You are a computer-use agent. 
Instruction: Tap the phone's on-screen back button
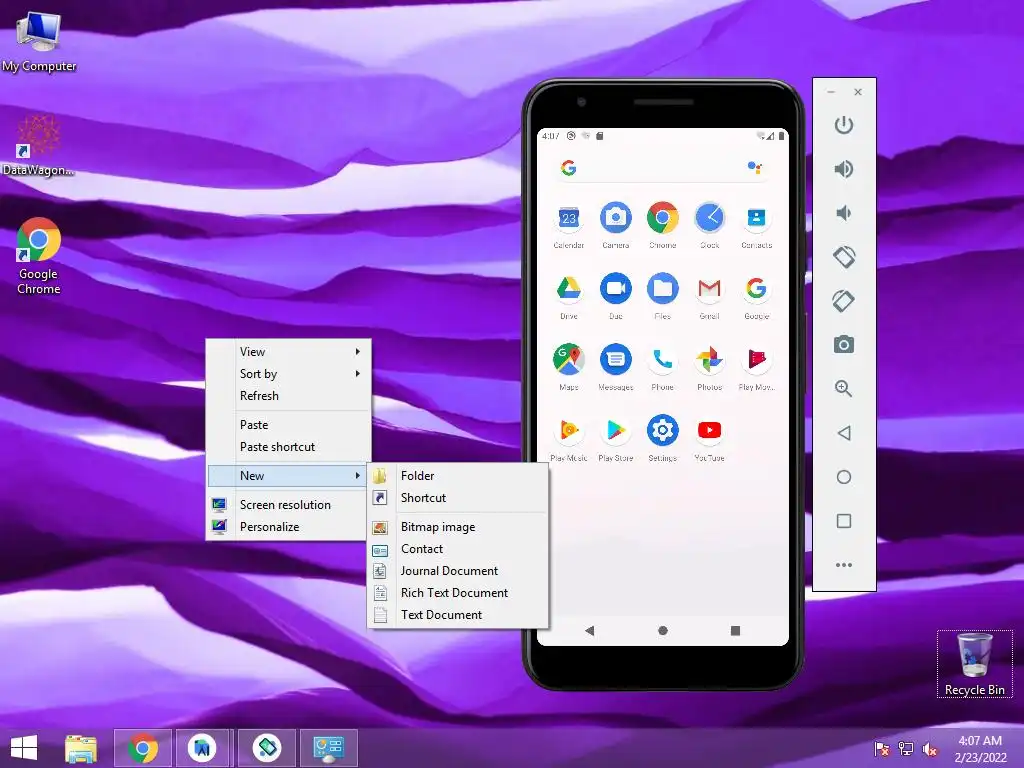590,630
